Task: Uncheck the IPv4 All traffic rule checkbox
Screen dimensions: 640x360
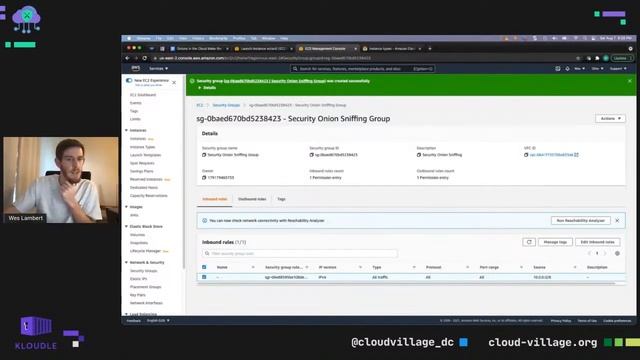Action: point(204,277)
